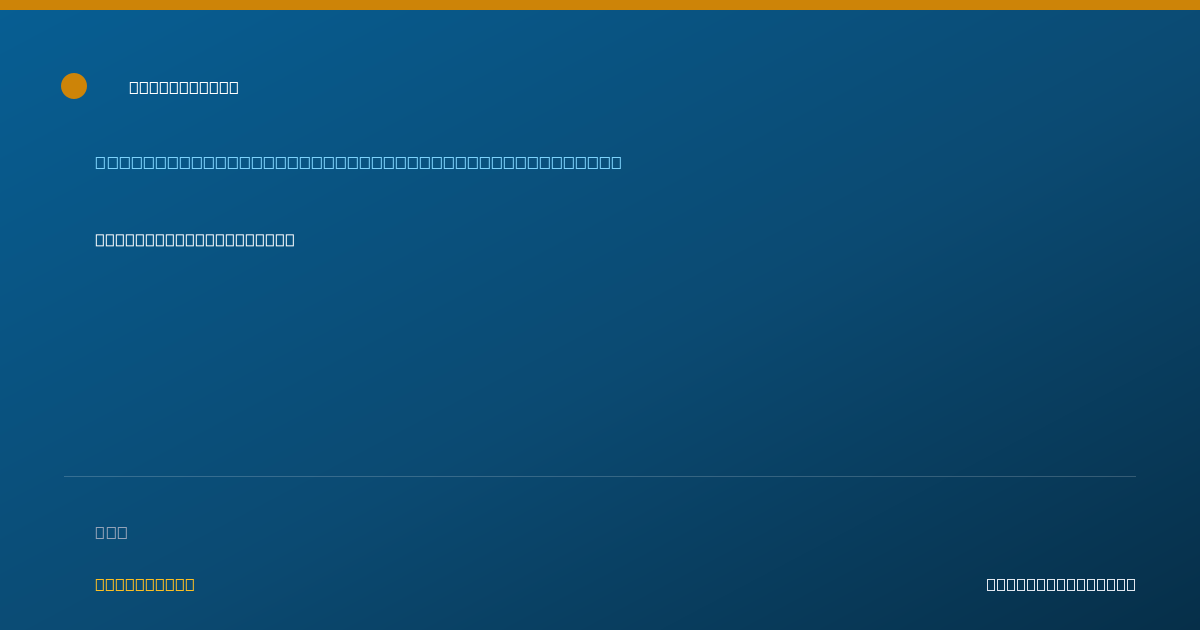Screen dimensions: 1200x630
Task: Click the thin horizontal divider line
Action: pos(600,476)
